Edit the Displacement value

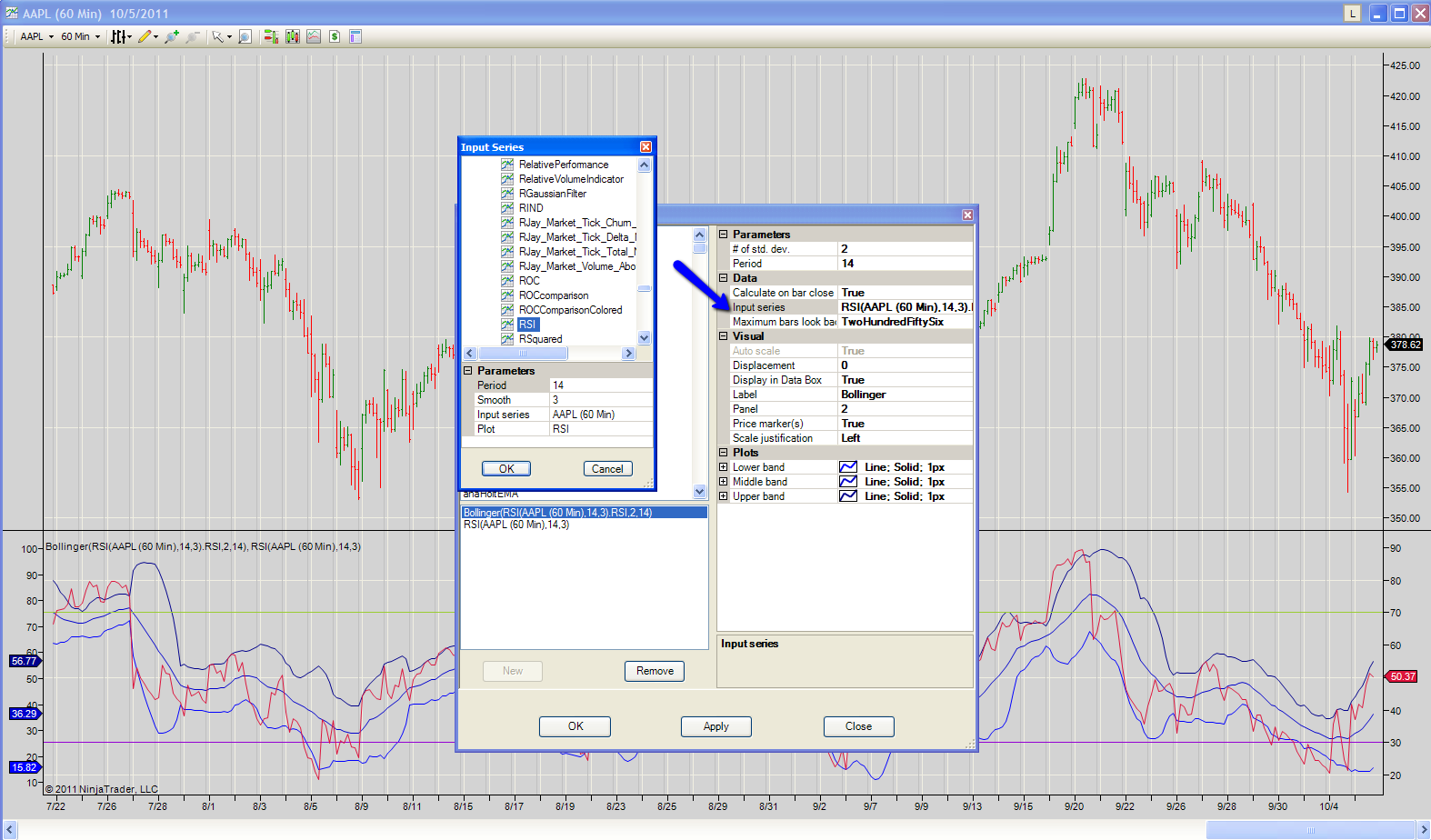pos(905,365)
